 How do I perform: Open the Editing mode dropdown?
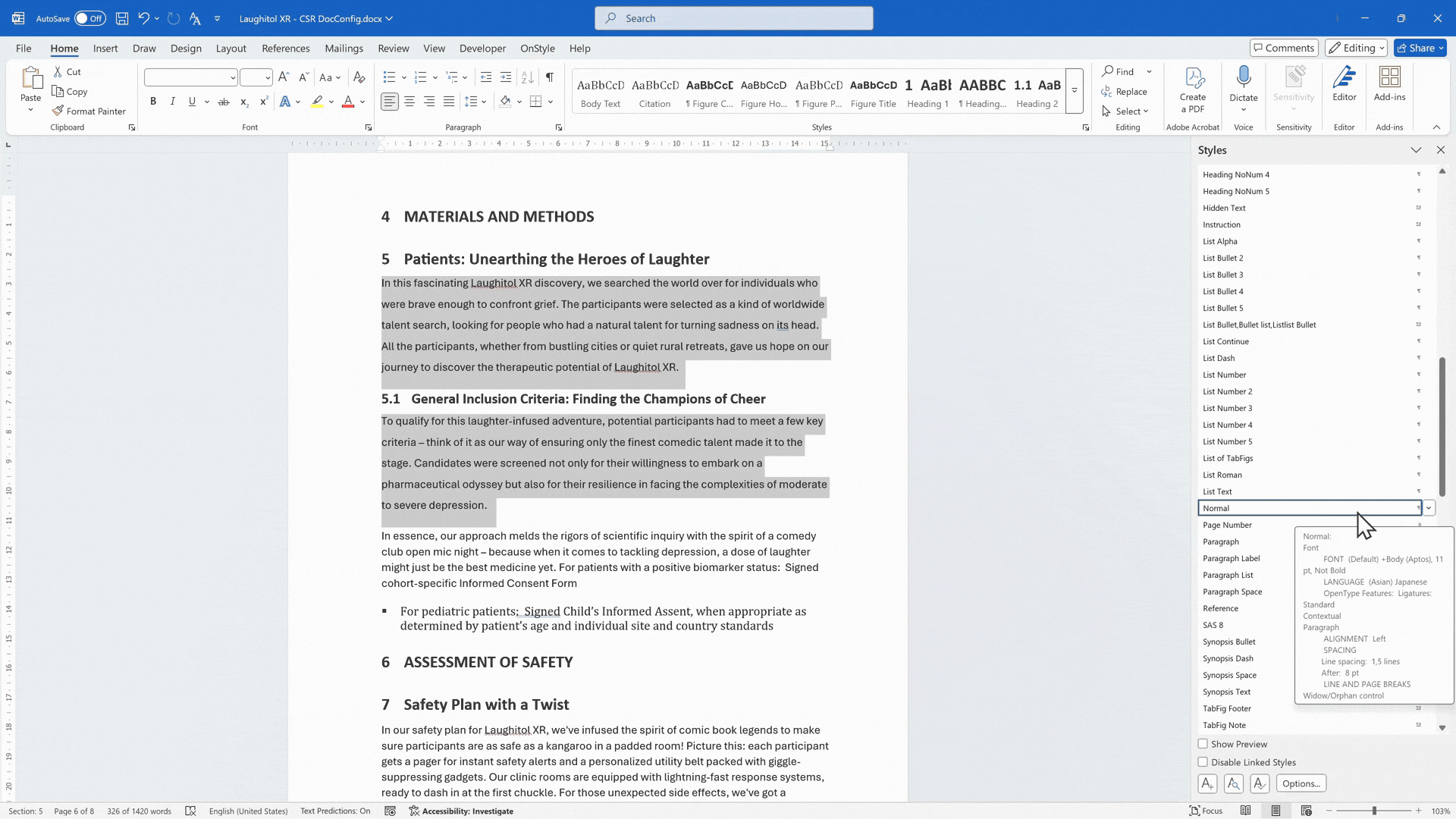coord(1357,48)
